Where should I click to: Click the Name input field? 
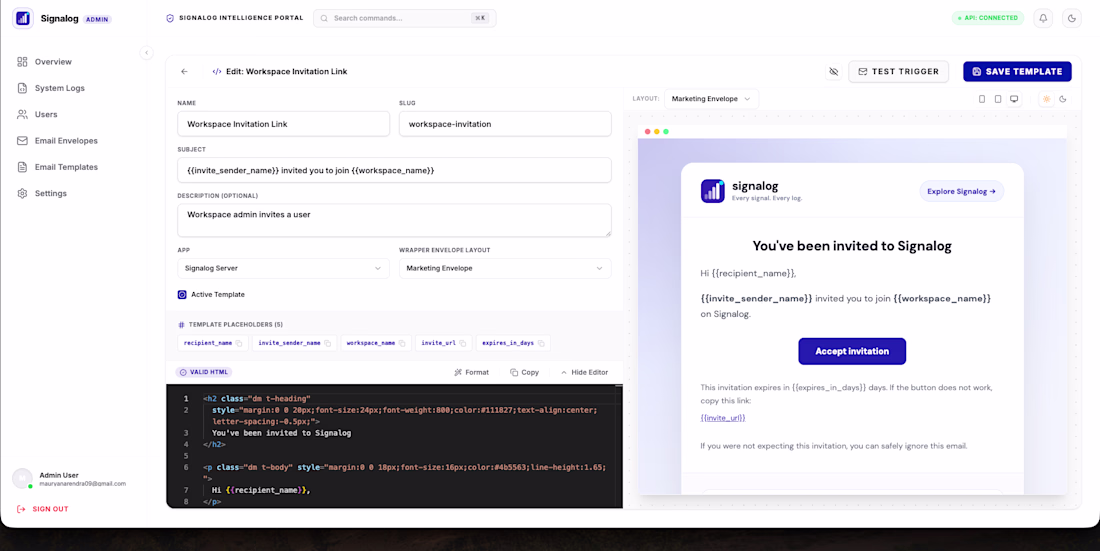click(x=283, y=124)
